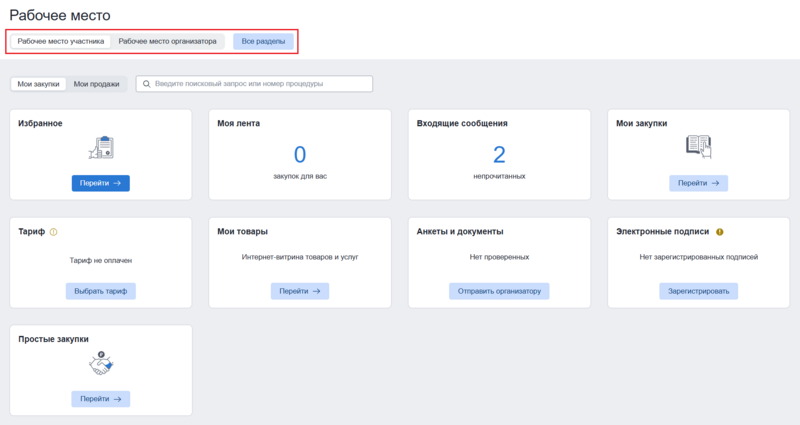Click the Избранное document icon

pyautogui.click(x=100, y=148)
